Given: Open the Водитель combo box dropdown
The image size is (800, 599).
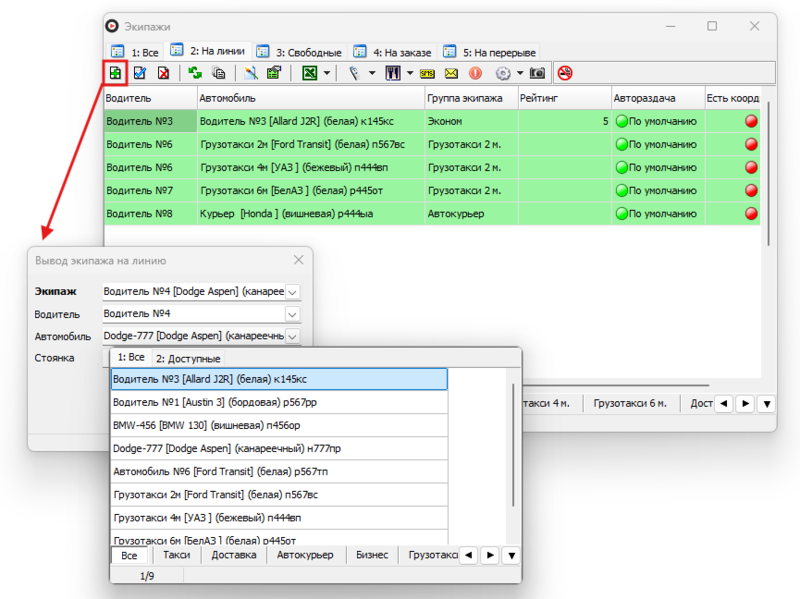Looking at the screenshot, I should pyautogui.click(x=292, y=314).
